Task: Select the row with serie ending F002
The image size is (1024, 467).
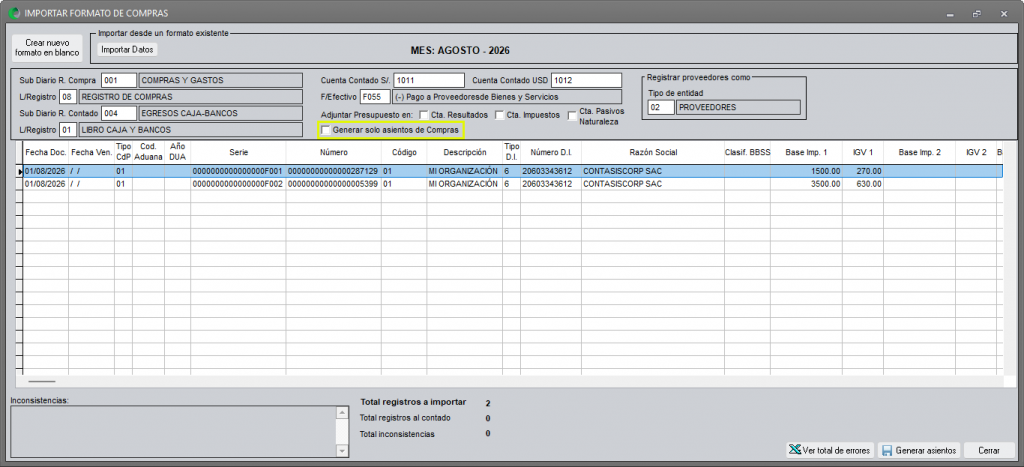Action: tap(513, 184)
